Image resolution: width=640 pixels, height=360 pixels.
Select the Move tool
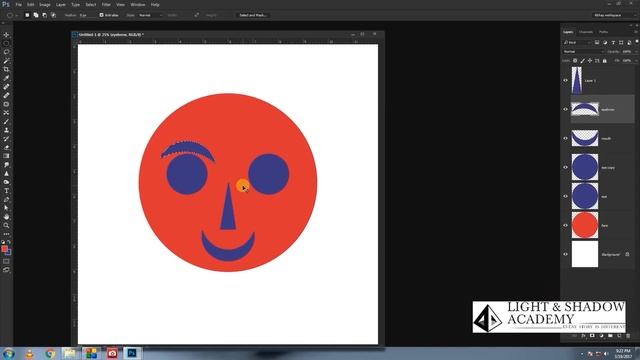(6, 35)
